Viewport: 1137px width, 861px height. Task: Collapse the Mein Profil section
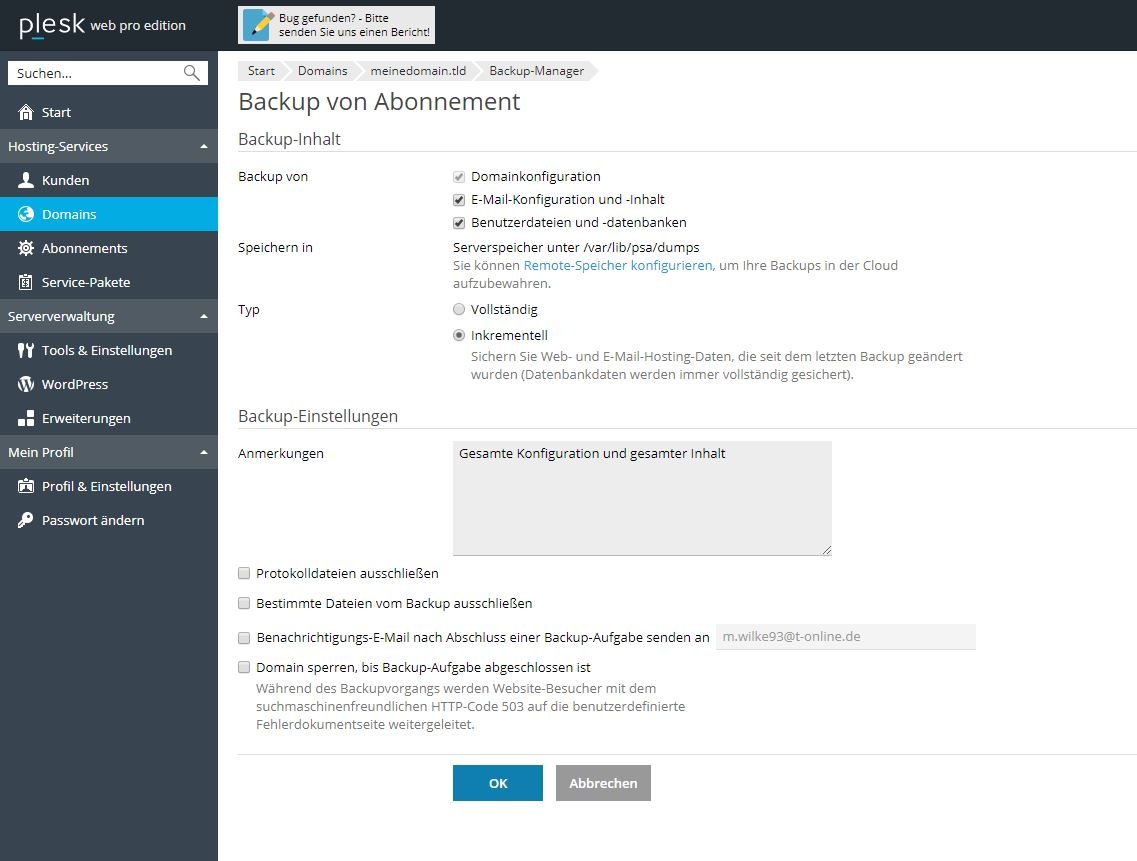tap(204, 452)
